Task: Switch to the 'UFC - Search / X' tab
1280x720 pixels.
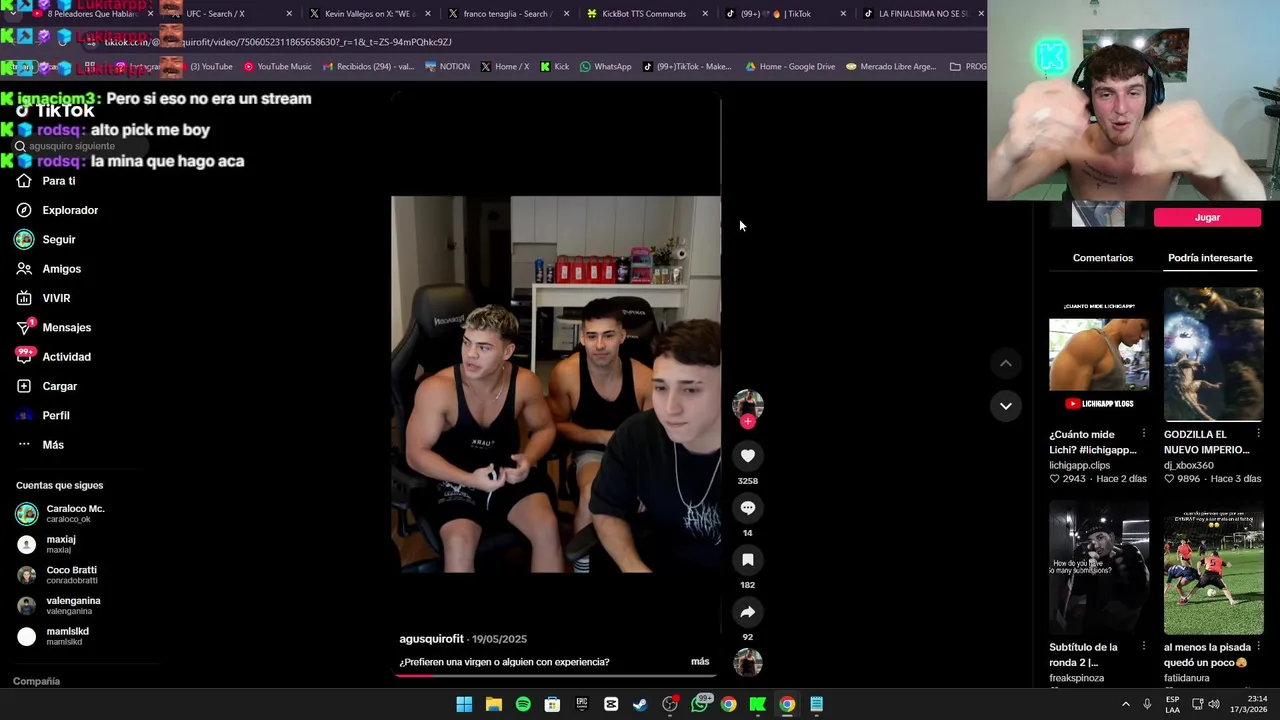Action: coord(228,14)
